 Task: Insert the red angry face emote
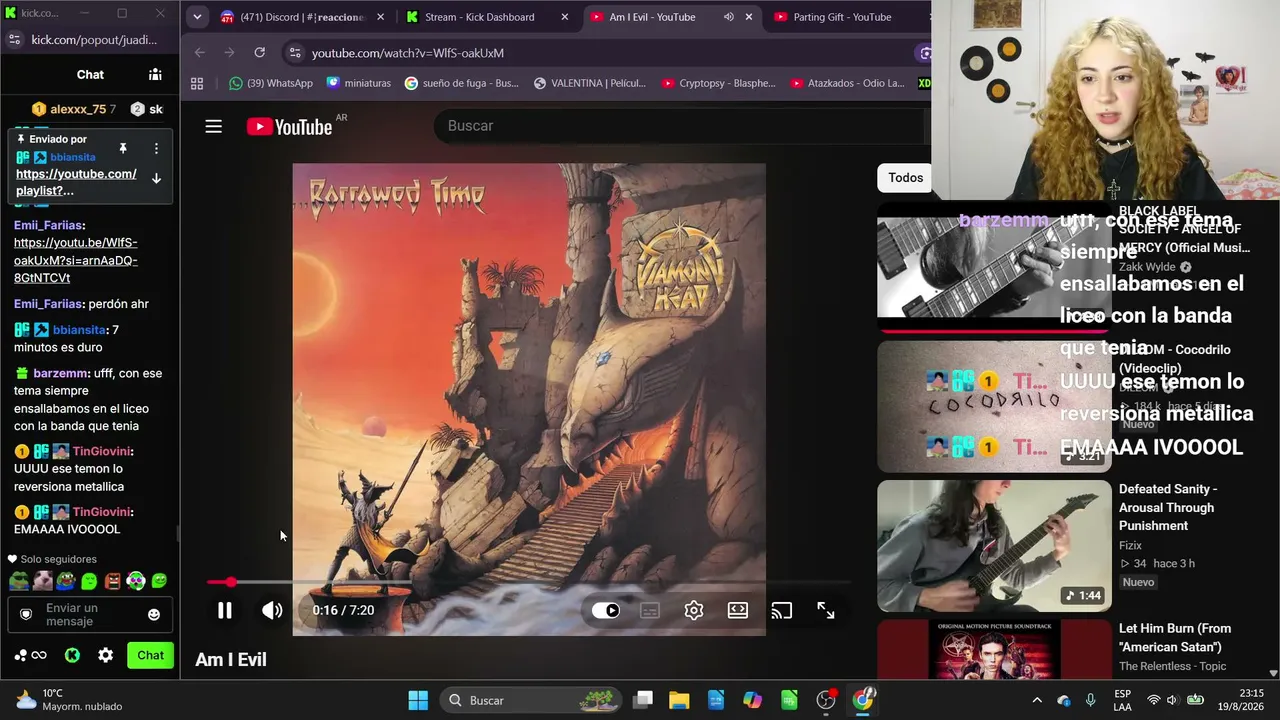pyautogui.click(x=112, y=581)
